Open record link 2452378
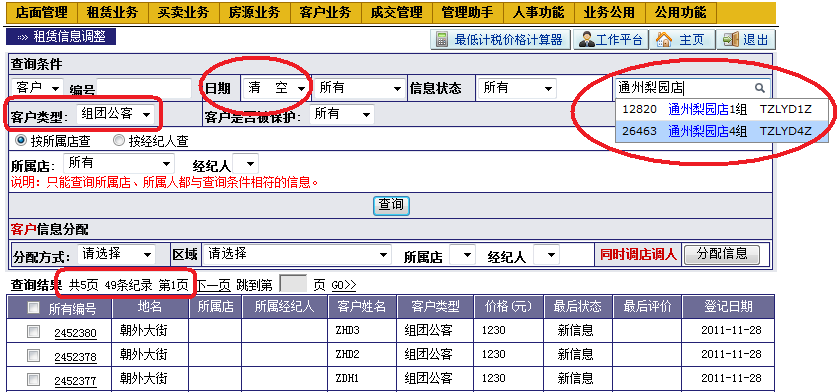840x392 pixels. point(76,357)
